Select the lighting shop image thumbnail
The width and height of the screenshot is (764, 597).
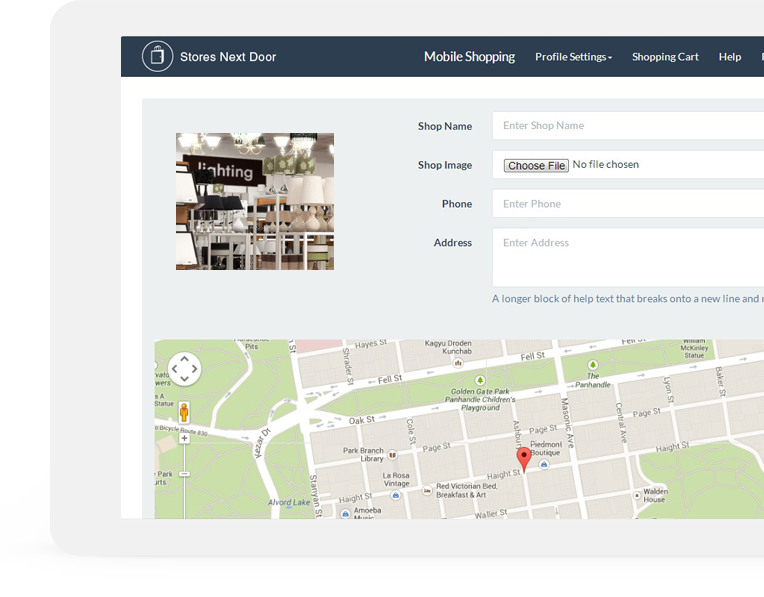pos(255,201)
